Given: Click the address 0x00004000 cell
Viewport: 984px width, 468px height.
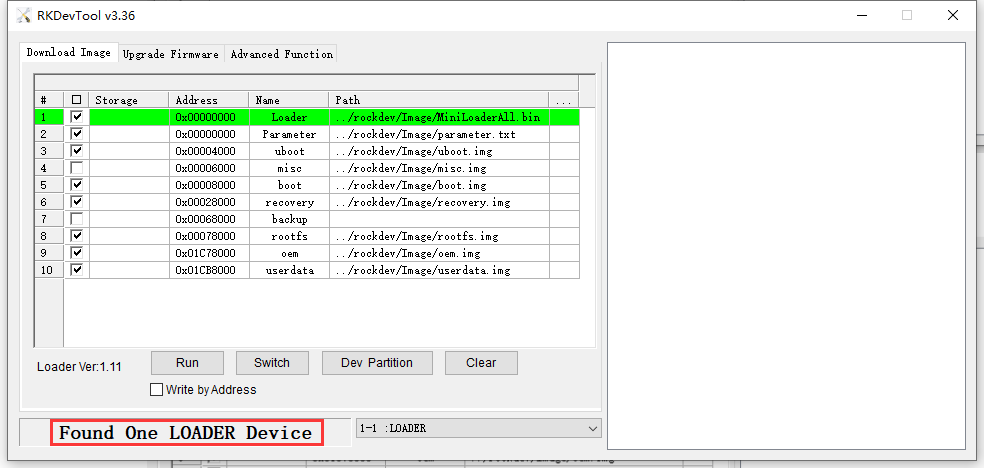Looking at the screenshot, I should click(x=209, y=151).
